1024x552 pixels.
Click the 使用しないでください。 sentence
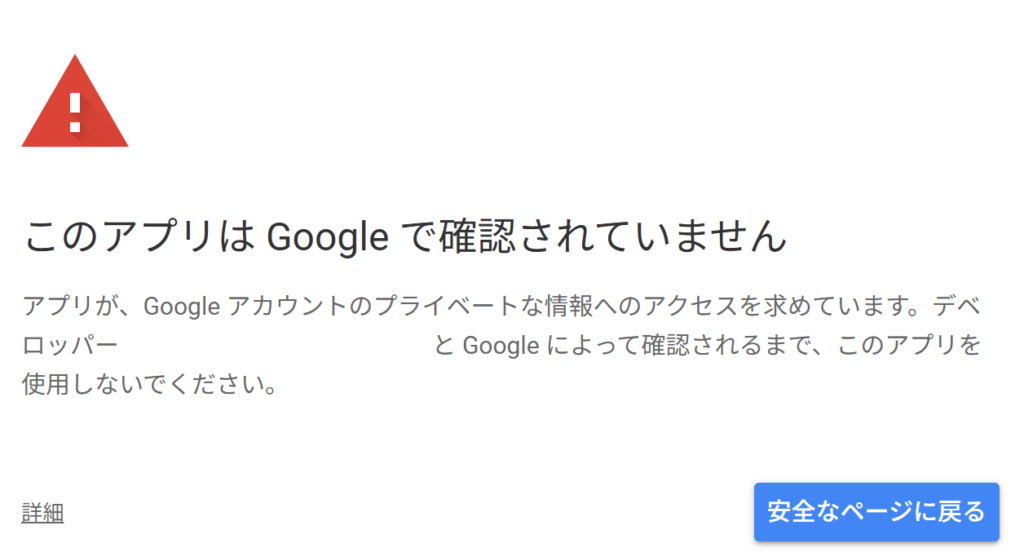pos(150,384)
